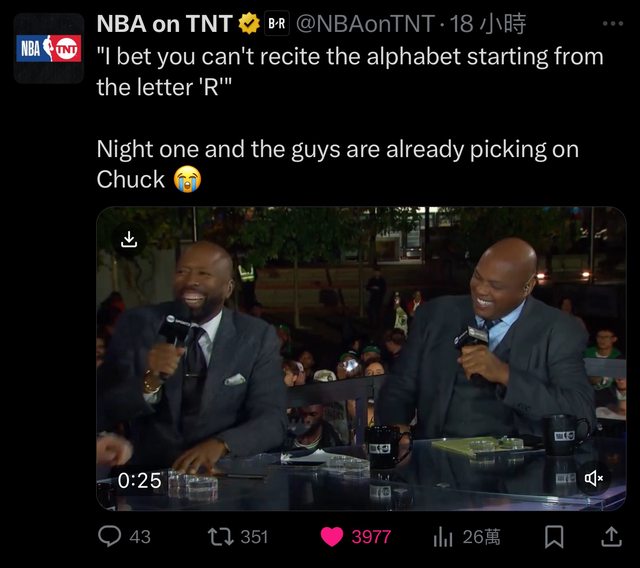Unmute the video speaker icon
Image resolution: width=640 pixels, height=568 pixels.
tap(593, 478)
